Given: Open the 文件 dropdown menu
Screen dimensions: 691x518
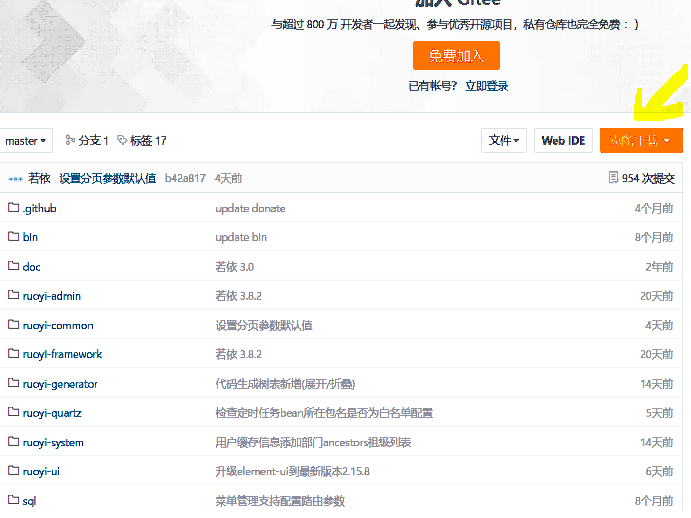Looking at the screenshot, I should [x=504, y=141].
